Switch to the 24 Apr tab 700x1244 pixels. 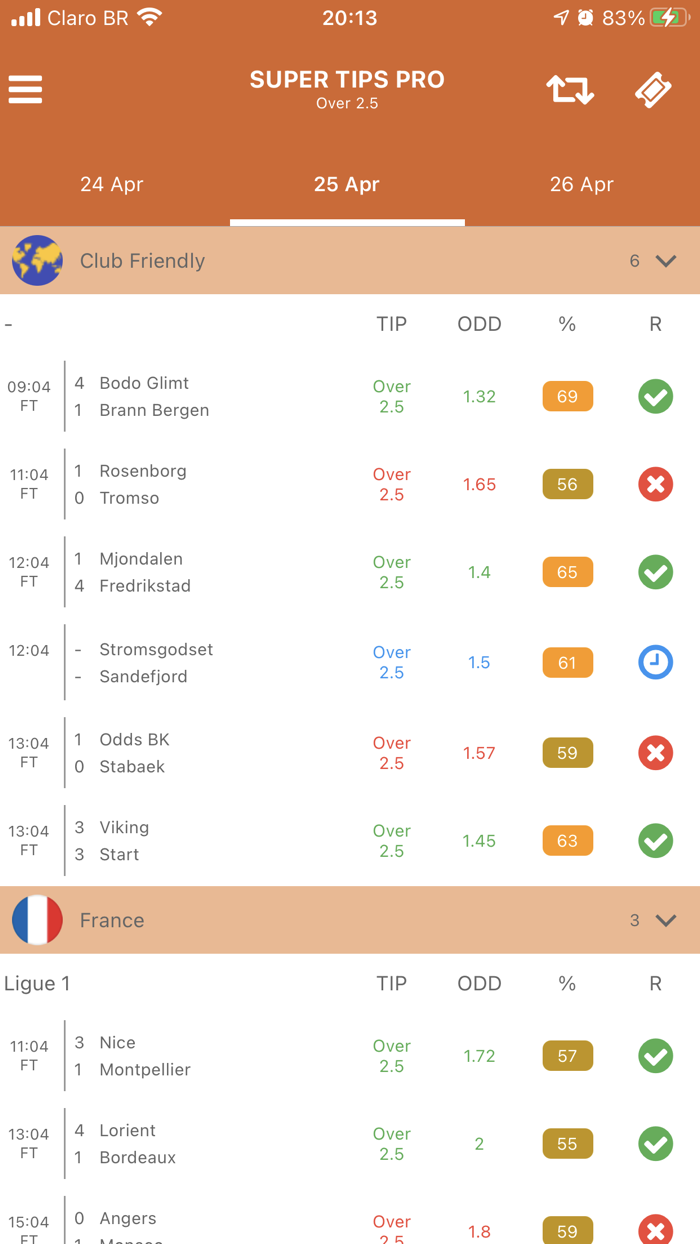tap(111, 184)
